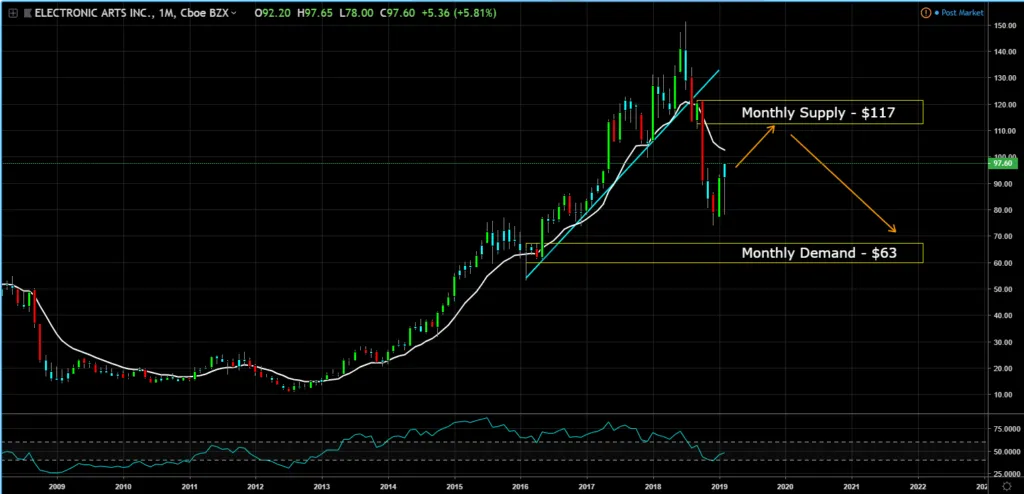The height and width of the screenshot is (494, 1024).
Task: Click the 2019 time axis label
Action: pos(719,487)
